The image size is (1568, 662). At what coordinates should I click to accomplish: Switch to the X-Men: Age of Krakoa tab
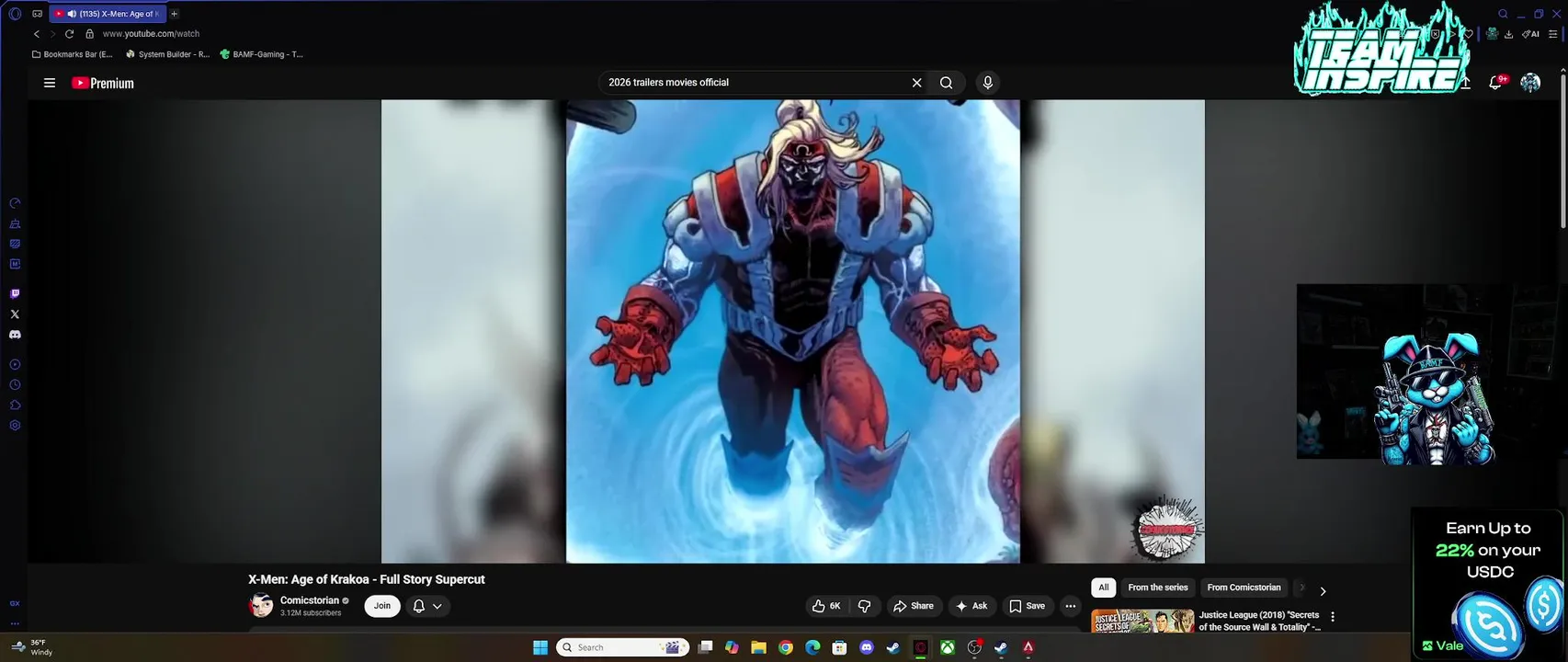pyautogui.click(x=107, y=14)
